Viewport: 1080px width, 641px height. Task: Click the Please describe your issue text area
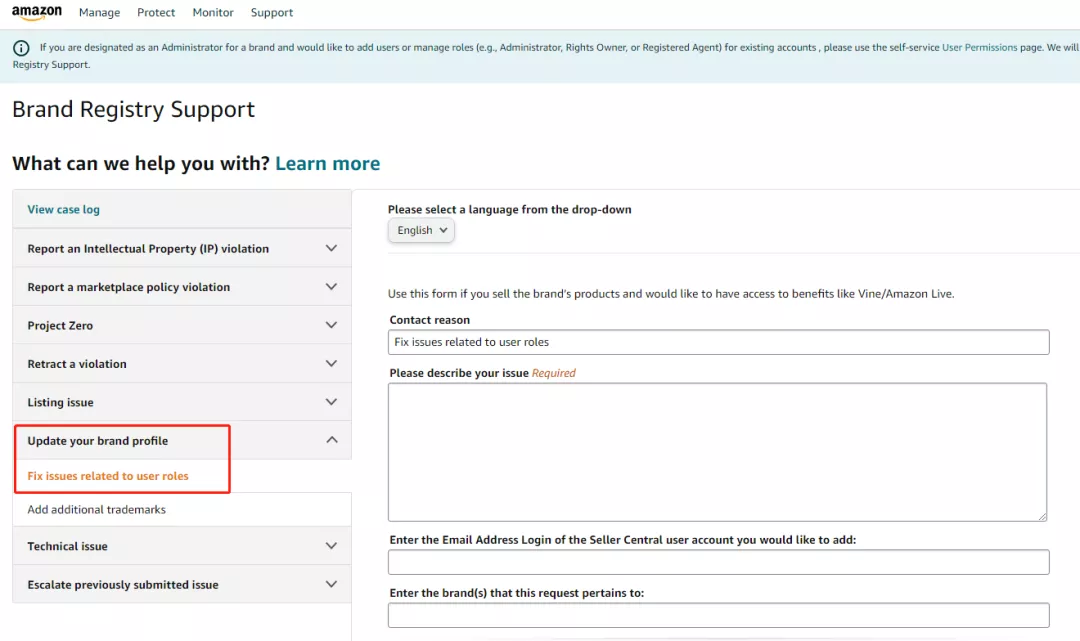click(717, 451)
